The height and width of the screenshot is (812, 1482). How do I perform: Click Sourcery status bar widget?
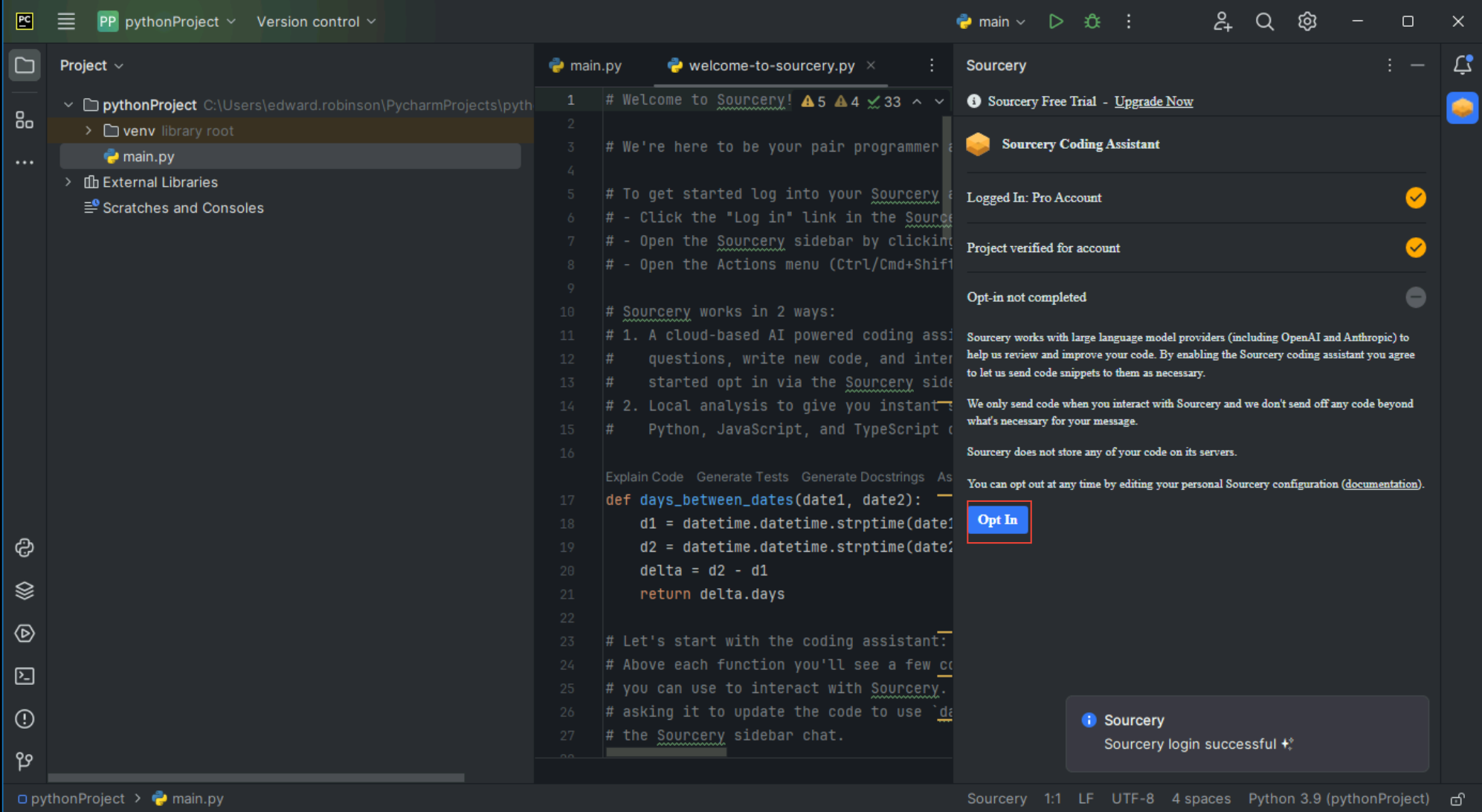pyautogui.click(x=996, y=799)
